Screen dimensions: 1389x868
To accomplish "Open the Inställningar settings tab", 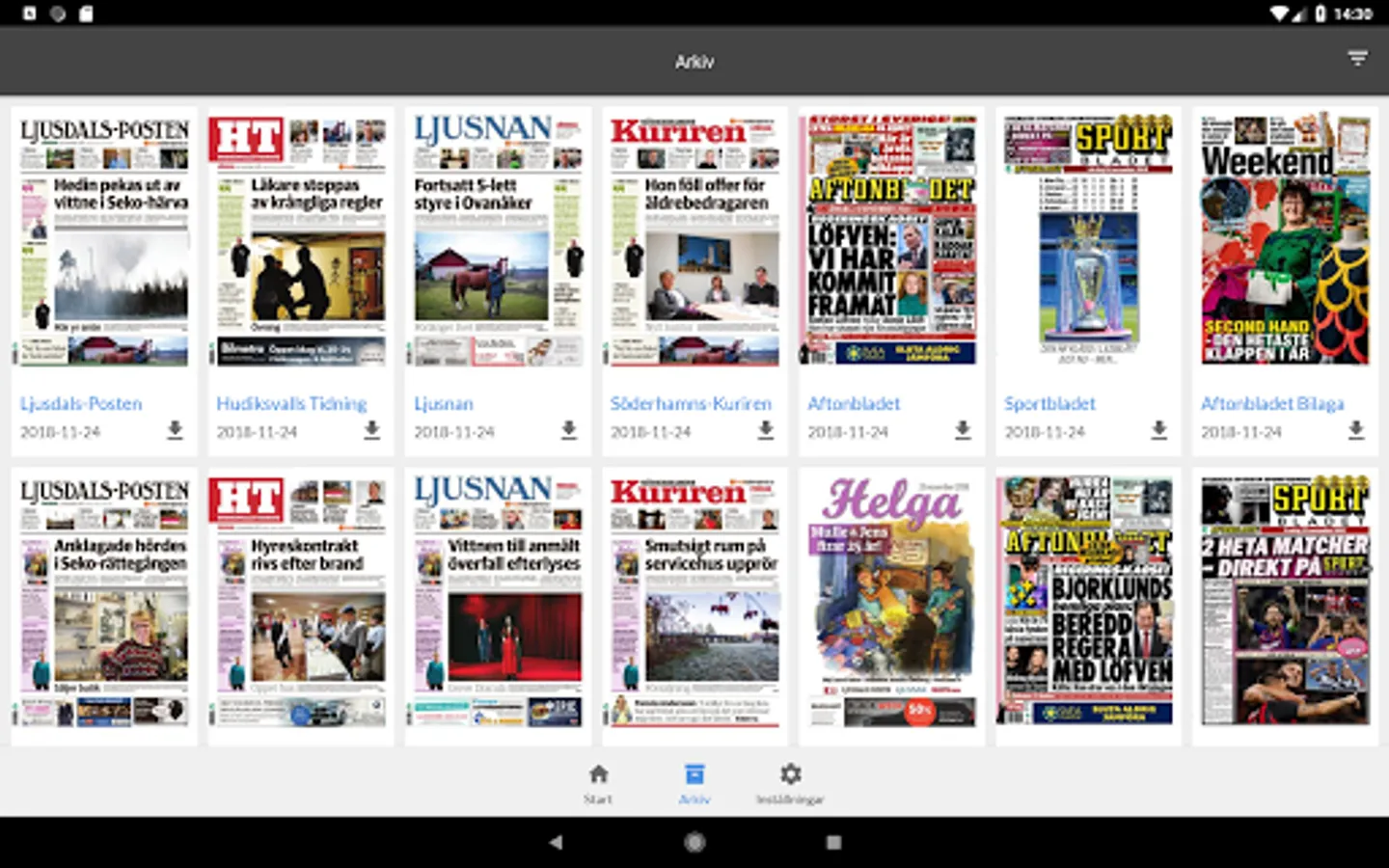I will tap(790, 783).
